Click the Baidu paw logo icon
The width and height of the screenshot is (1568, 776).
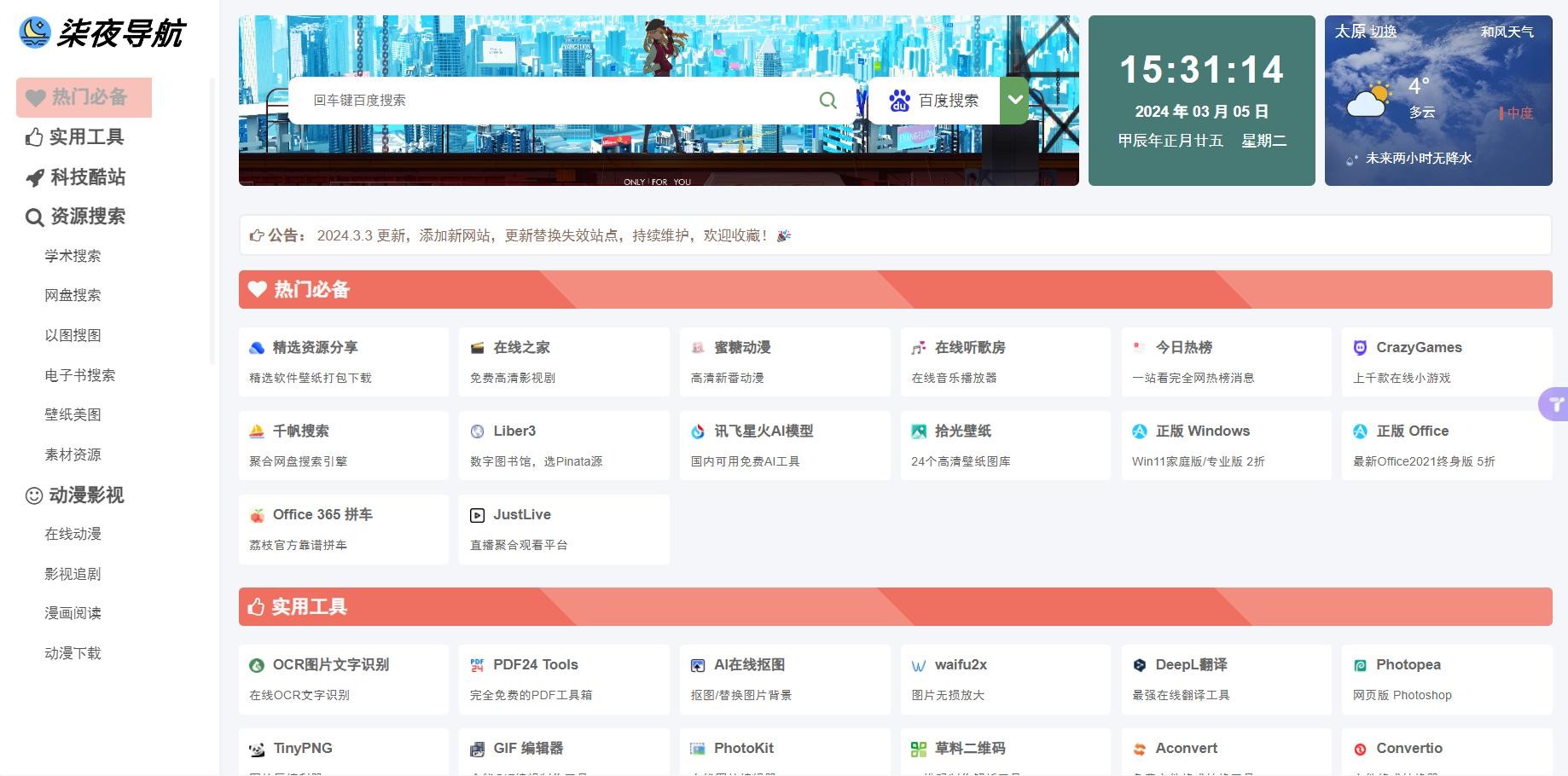(x=899, y=101)
